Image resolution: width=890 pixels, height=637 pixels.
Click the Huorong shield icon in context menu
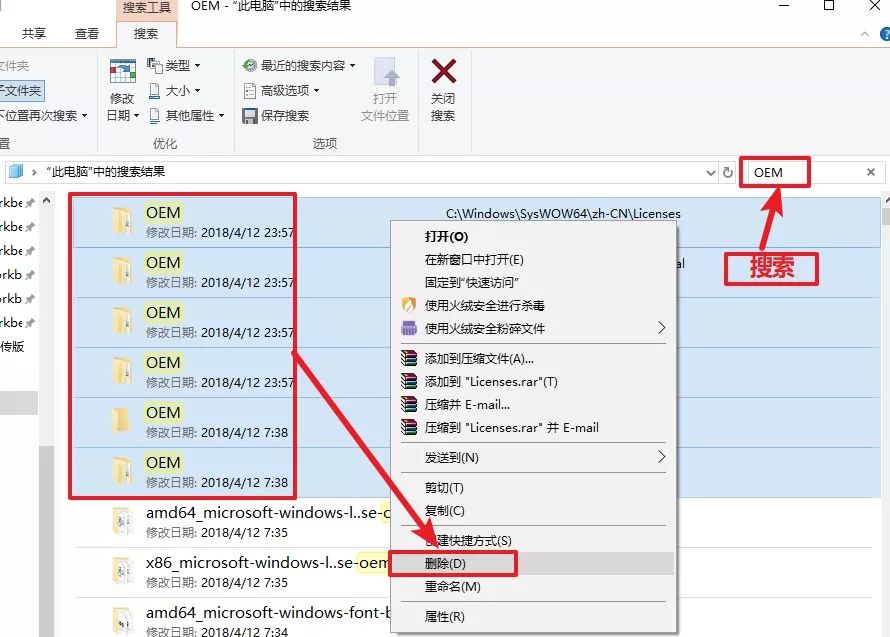409,305
